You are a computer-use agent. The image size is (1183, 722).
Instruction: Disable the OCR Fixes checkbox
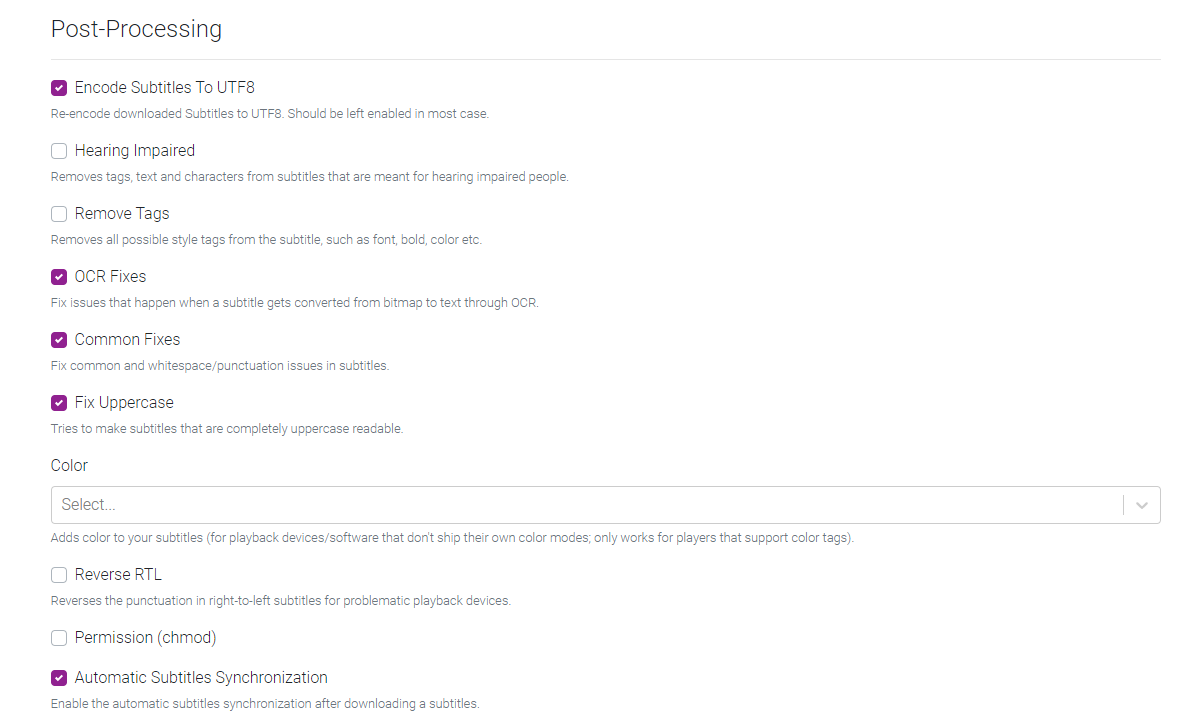[58, 276]
